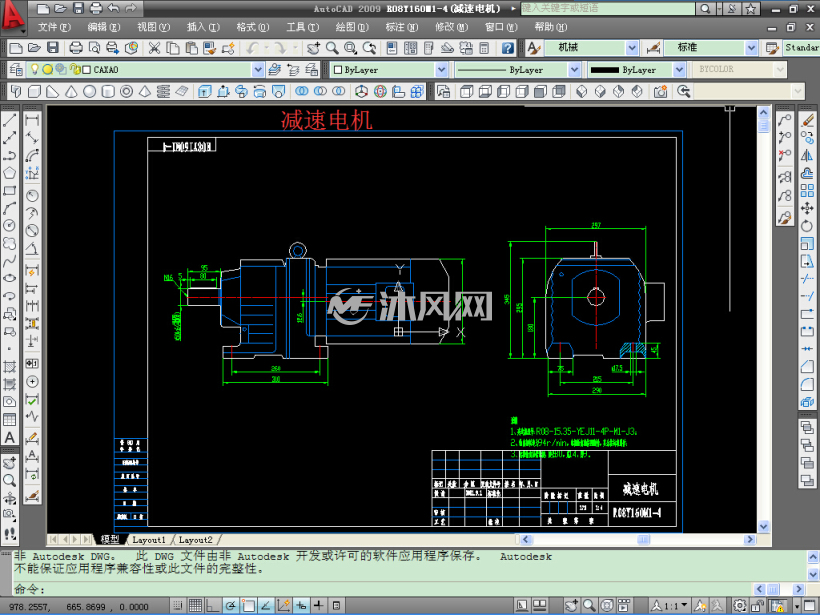Select the Polygon draw tool
Screen dimensions: 820x615
point(9,173)
